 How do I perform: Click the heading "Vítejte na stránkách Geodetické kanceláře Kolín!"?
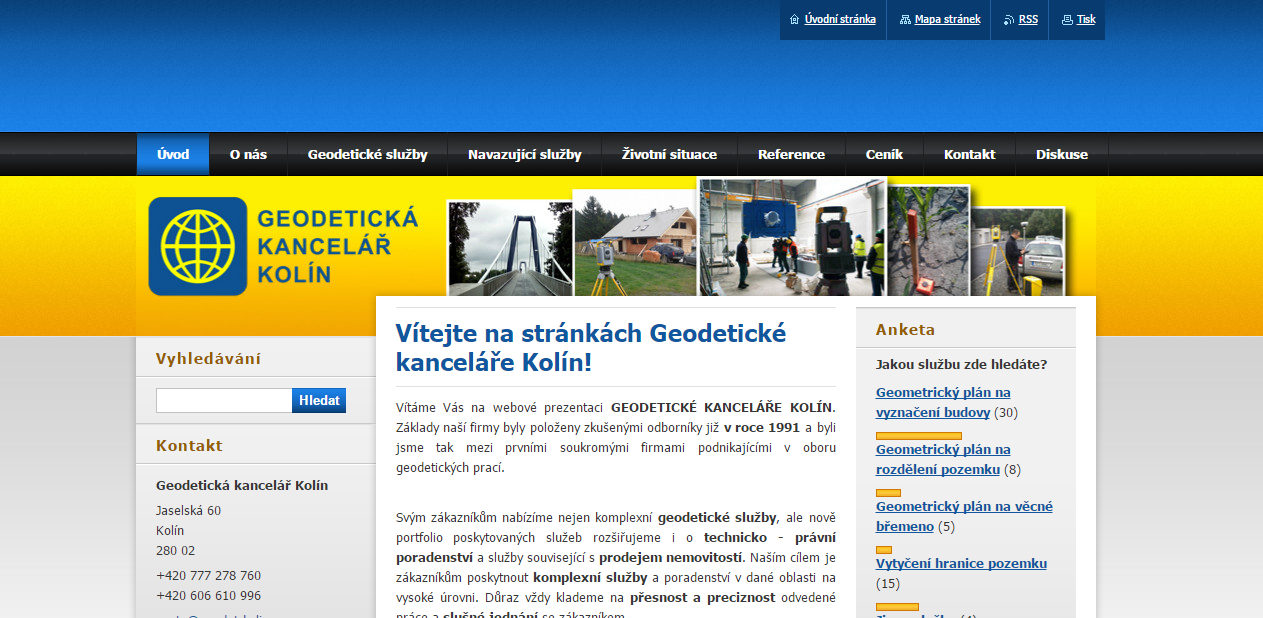coord(591,347)
